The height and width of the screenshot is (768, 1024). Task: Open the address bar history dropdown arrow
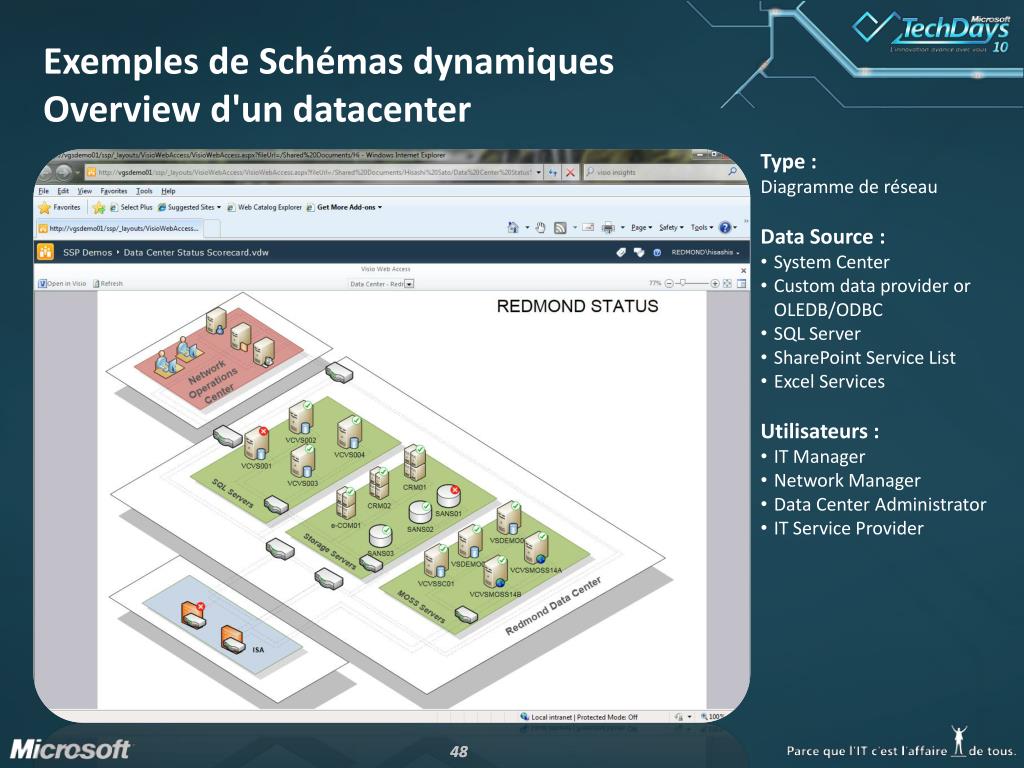[x=539, y=172]
